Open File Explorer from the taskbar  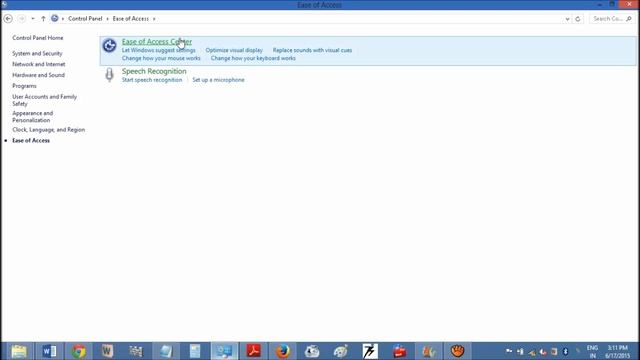click(19, 351)
